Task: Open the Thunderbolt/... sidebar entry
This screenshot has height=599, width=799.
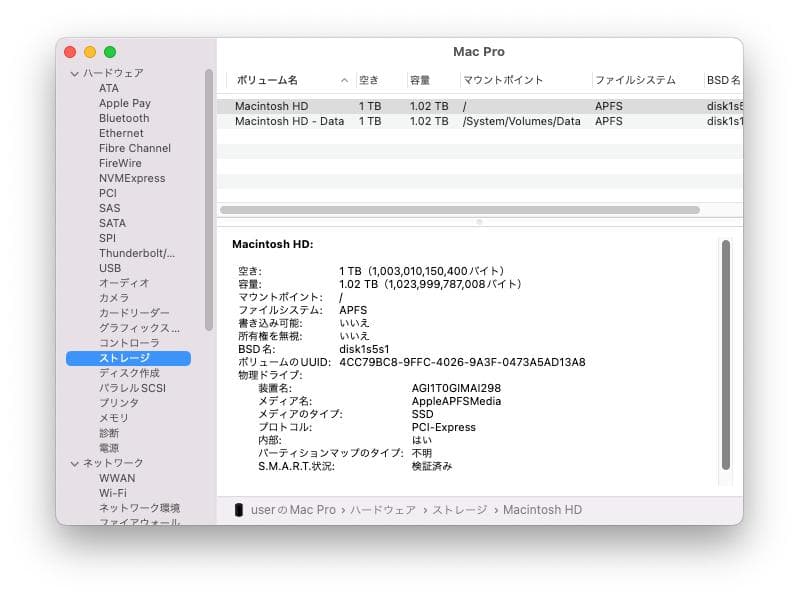Action: pos(137,253)
